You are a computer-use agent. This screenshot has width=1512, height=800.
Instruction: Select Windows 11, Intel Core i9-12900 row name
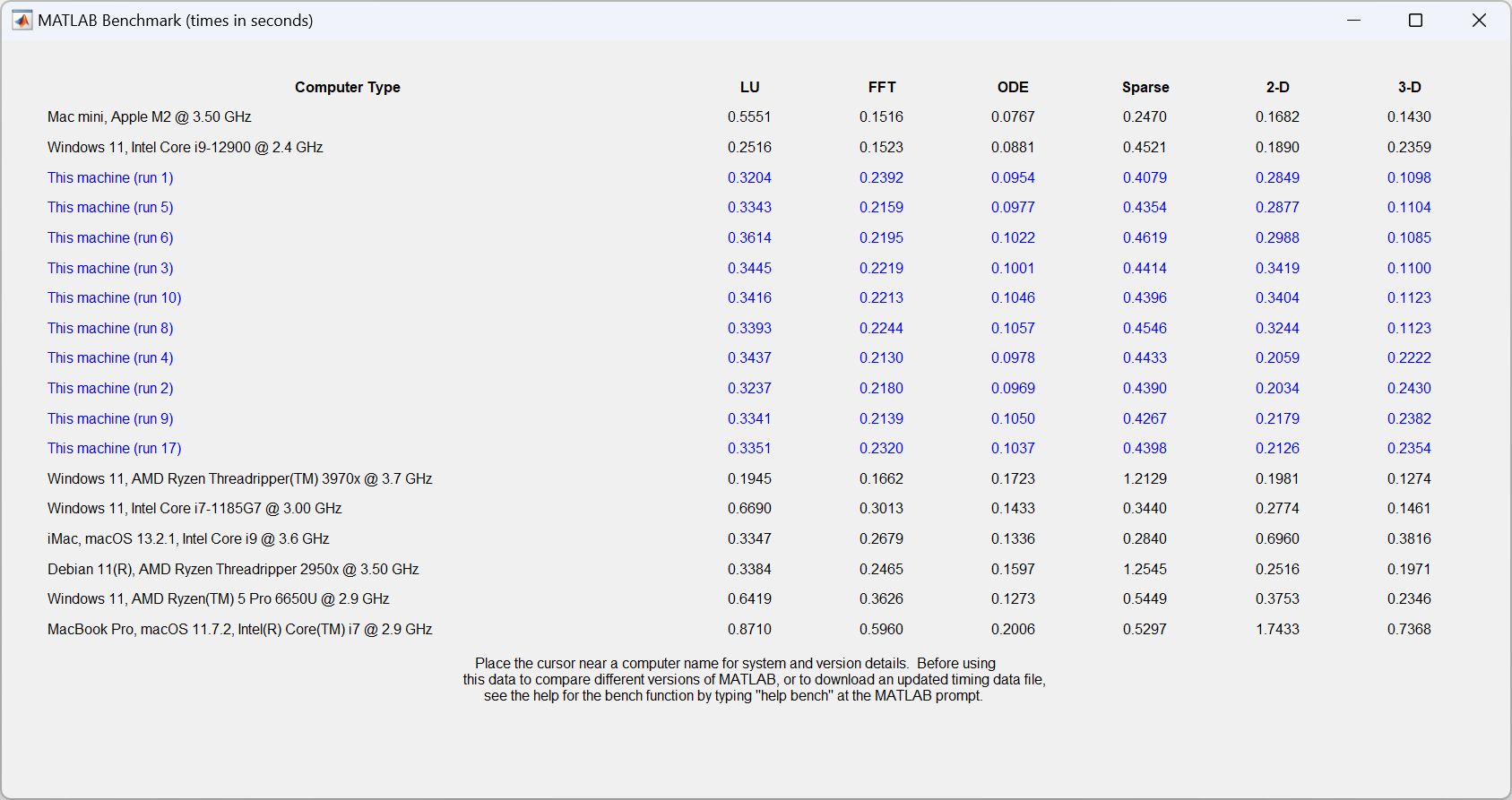click(x=186, y=147)
